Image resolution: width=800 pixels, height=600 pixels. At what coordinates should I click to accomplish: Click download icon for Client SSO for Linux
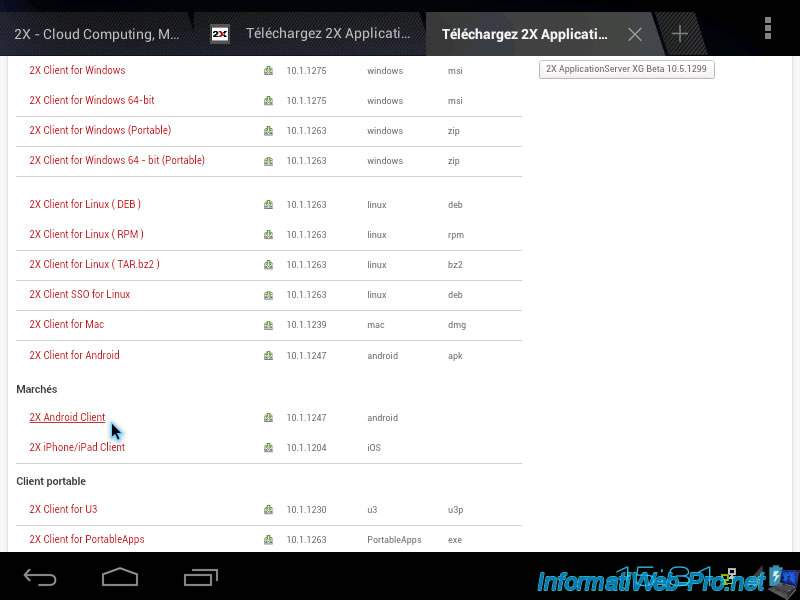(268, 295)
